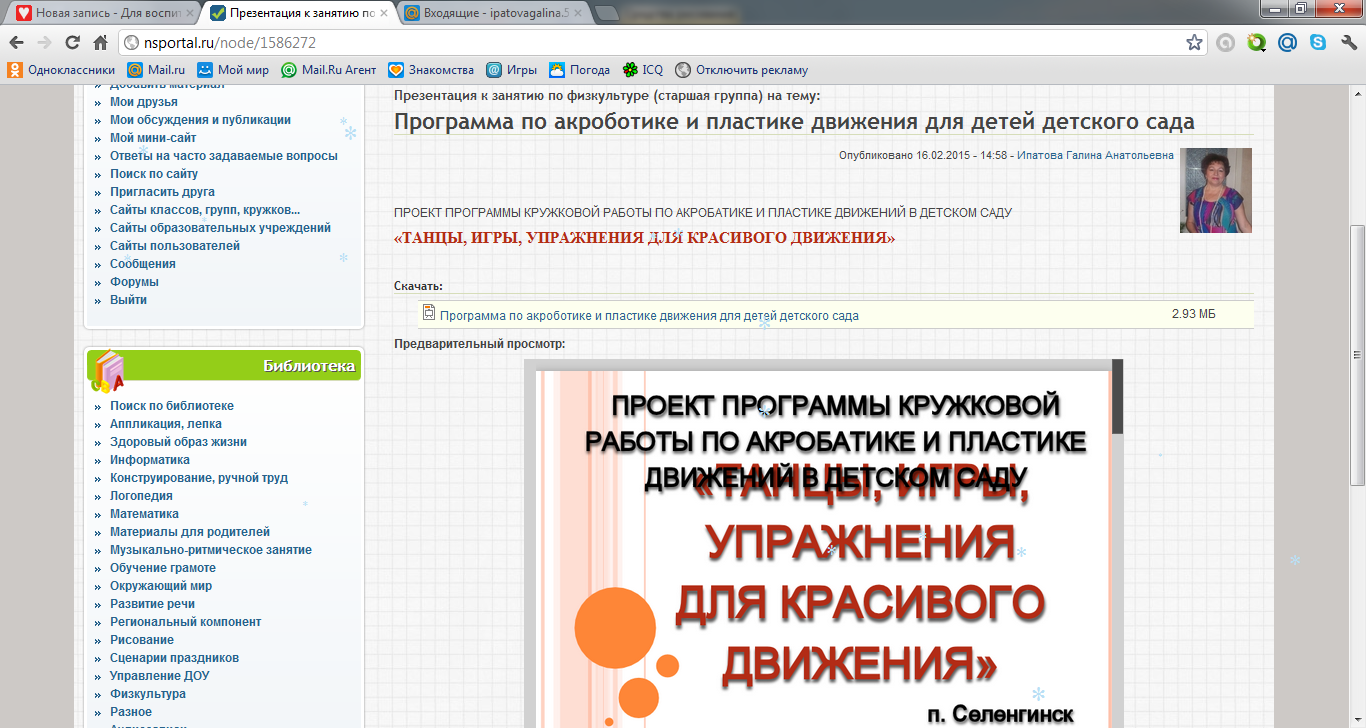This screenshot has width=1366, height=728.
Task: Click the Skype extension icon in toolbar
Action: click(x=1318, y=43)
